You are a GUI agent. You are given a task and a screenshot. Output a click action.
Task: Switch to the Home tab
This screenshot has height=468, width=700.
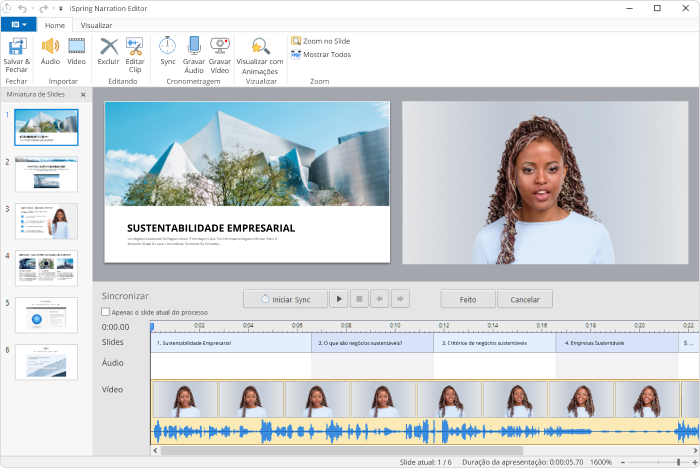click(x=55, y=25)
